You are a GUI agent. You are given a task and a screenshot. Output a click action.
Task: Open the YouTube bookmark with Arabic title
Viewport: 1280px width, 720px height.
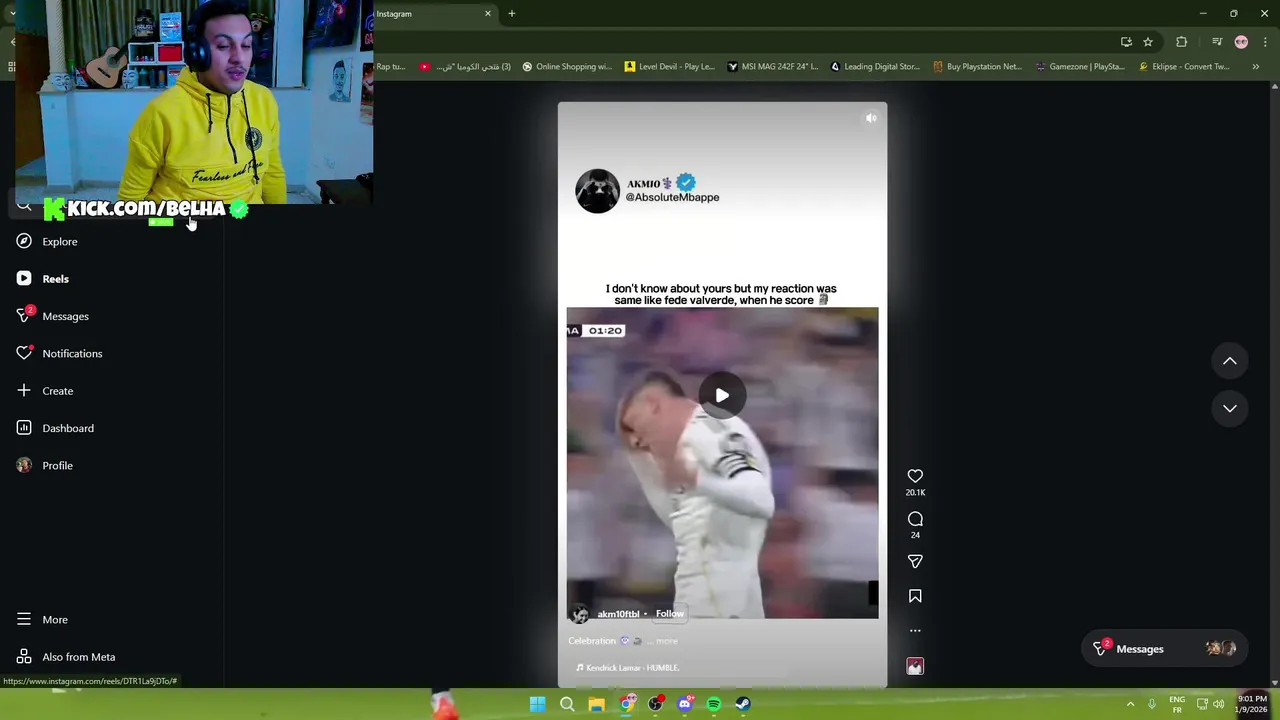[466, 67]
